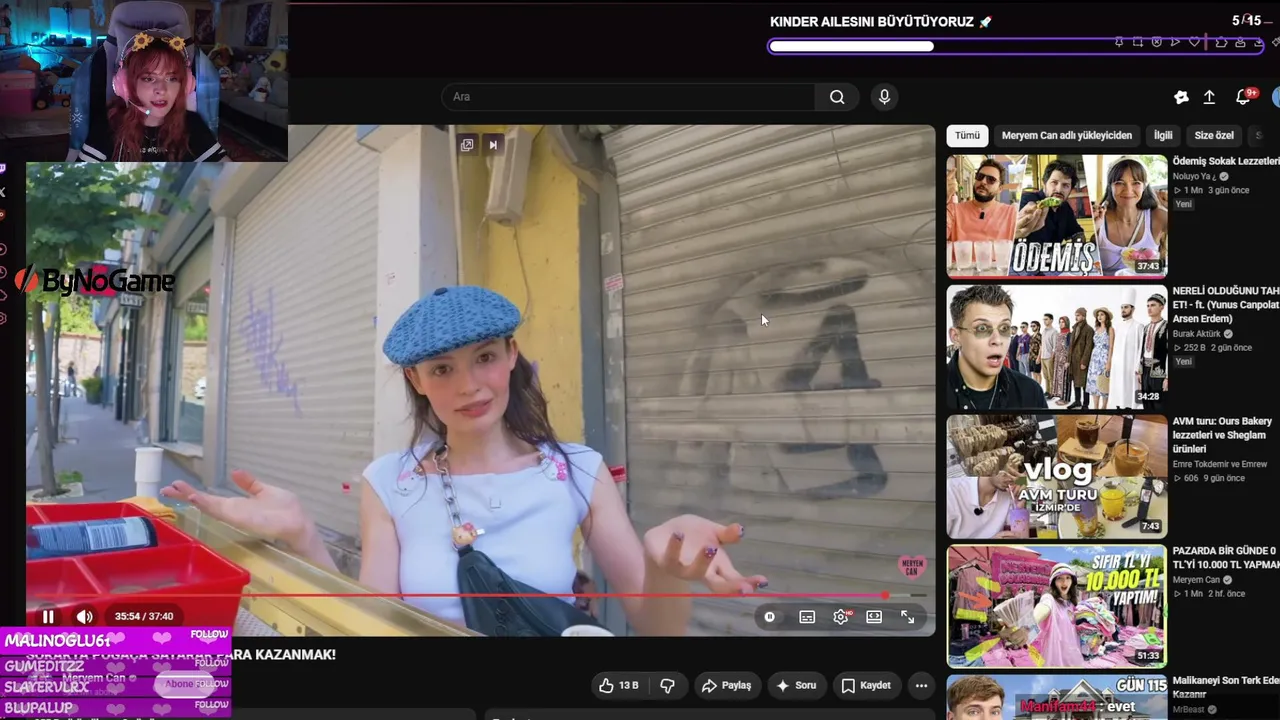Enter fullscreen on the video player

[908, 617]
